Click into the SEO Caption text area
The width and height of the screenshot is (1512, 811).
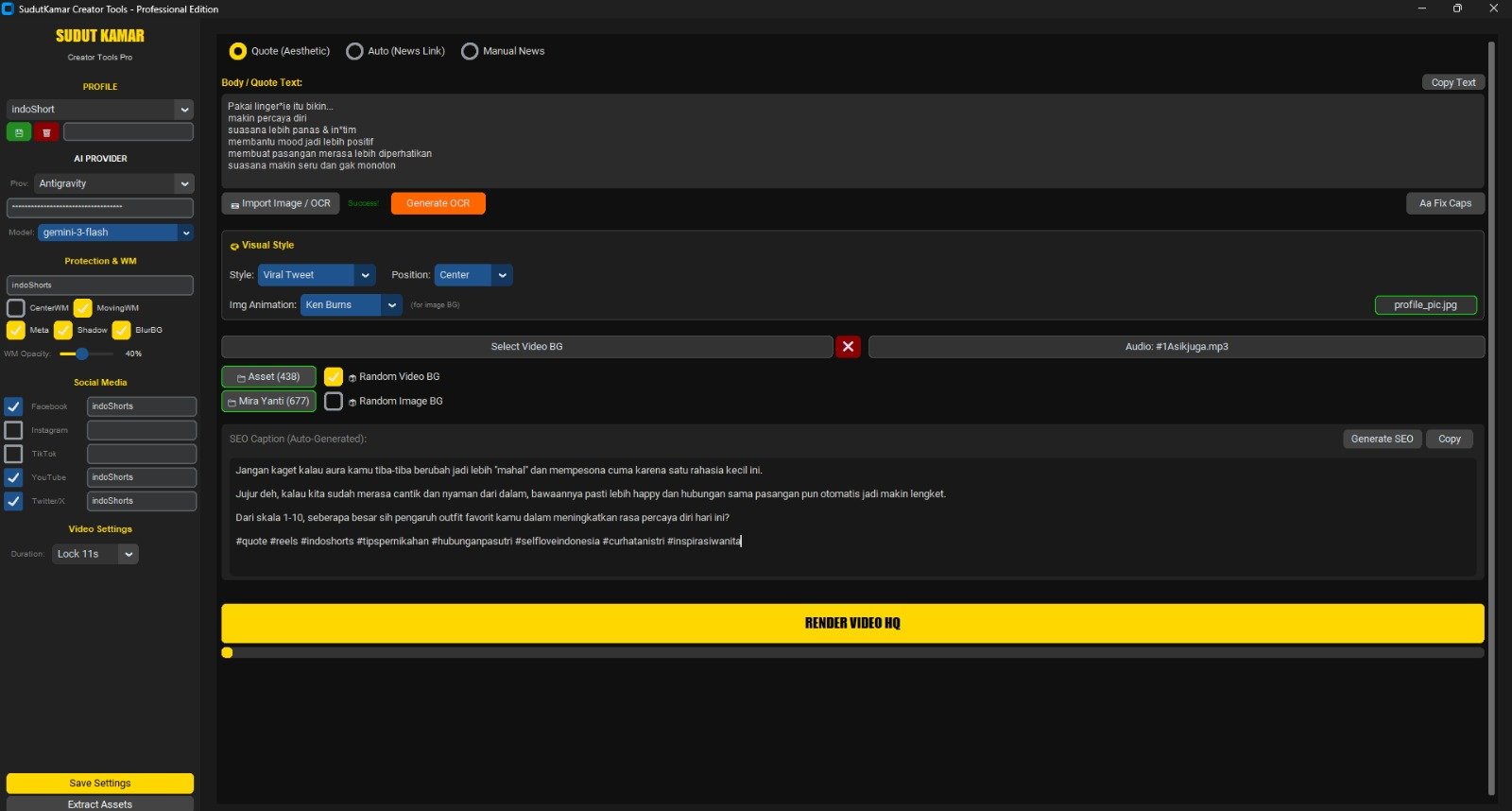[x=852, y=517]
